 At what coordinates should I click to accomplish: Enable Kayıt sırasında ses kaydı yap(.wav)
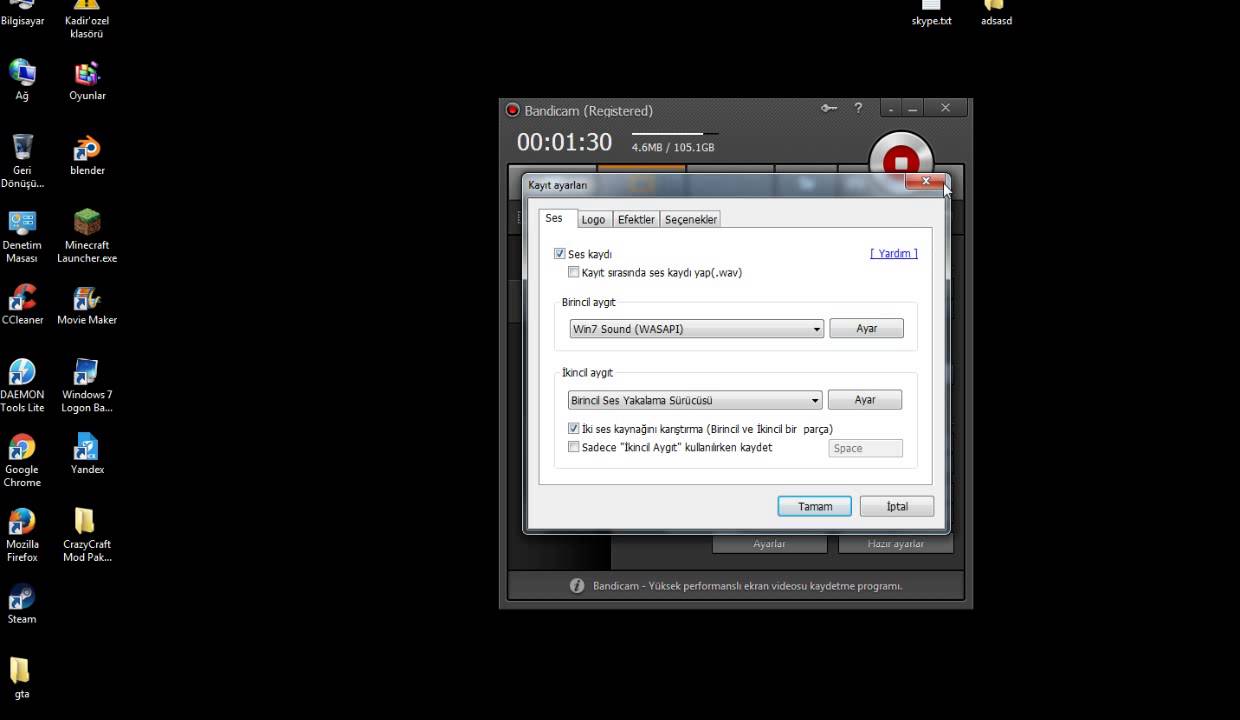click(574, 272)
